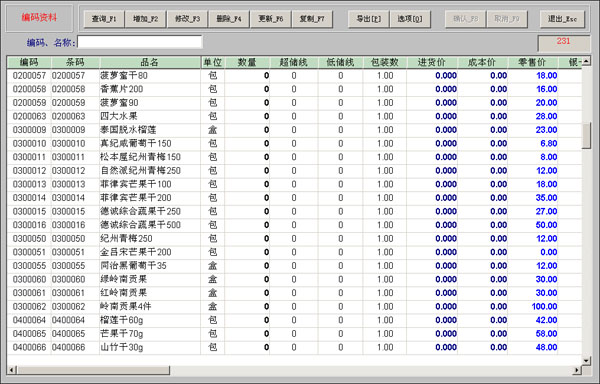Click the 低储线 column header

[x=341, y=62]
